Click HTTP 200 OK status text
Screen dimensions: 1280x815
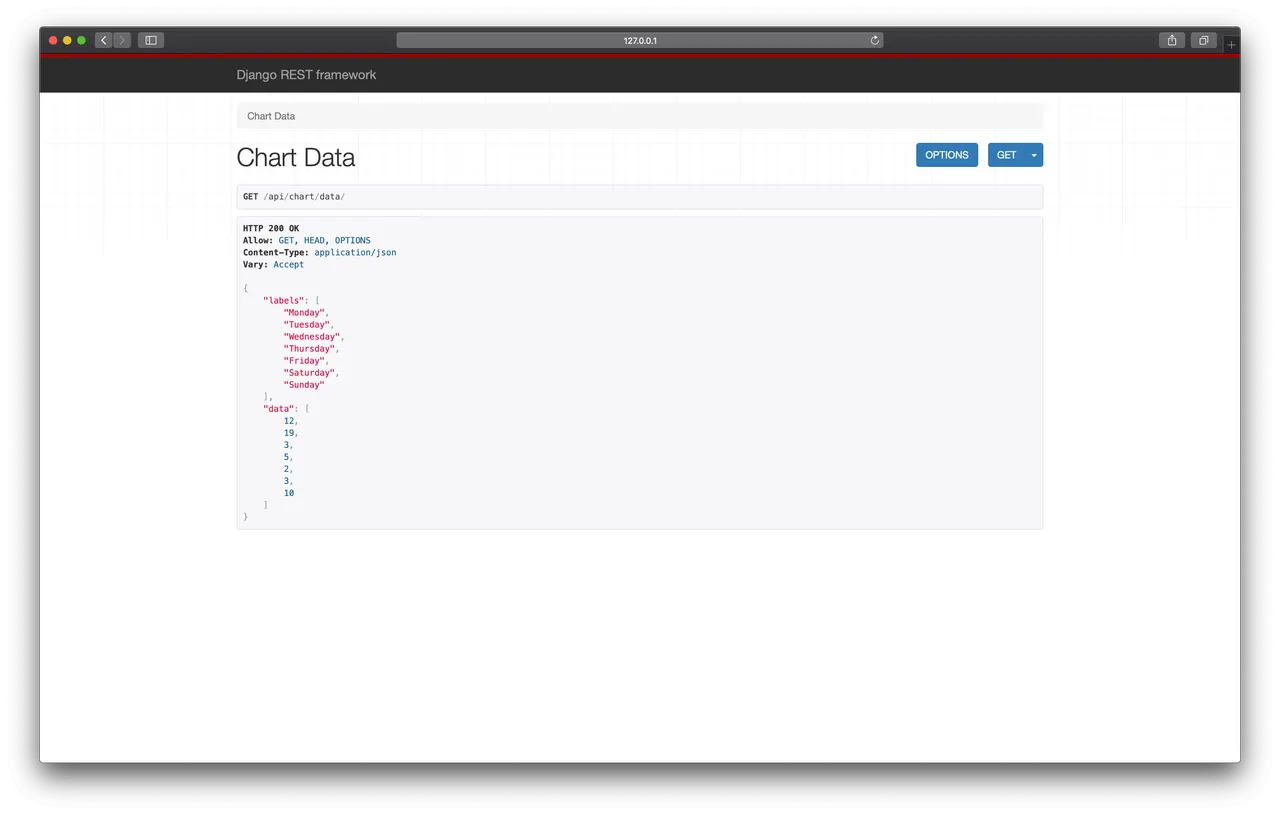271,229
